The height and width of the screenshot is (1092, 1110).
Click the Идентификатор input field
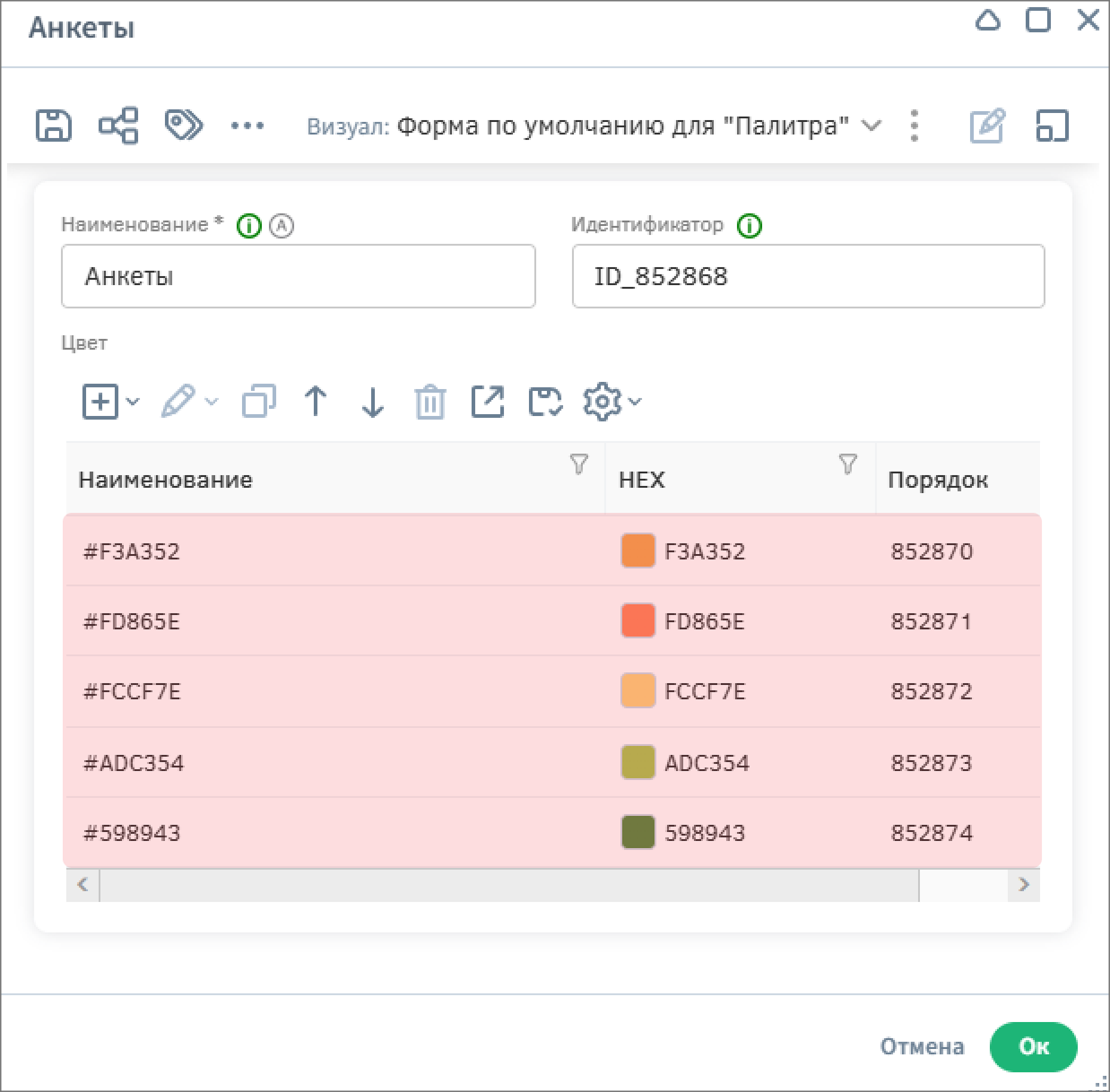808,276
